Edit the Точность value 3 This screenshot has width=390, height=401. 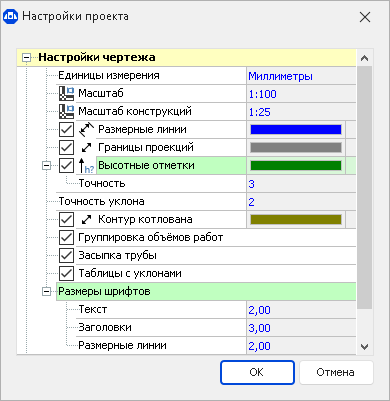coord(301,184)
